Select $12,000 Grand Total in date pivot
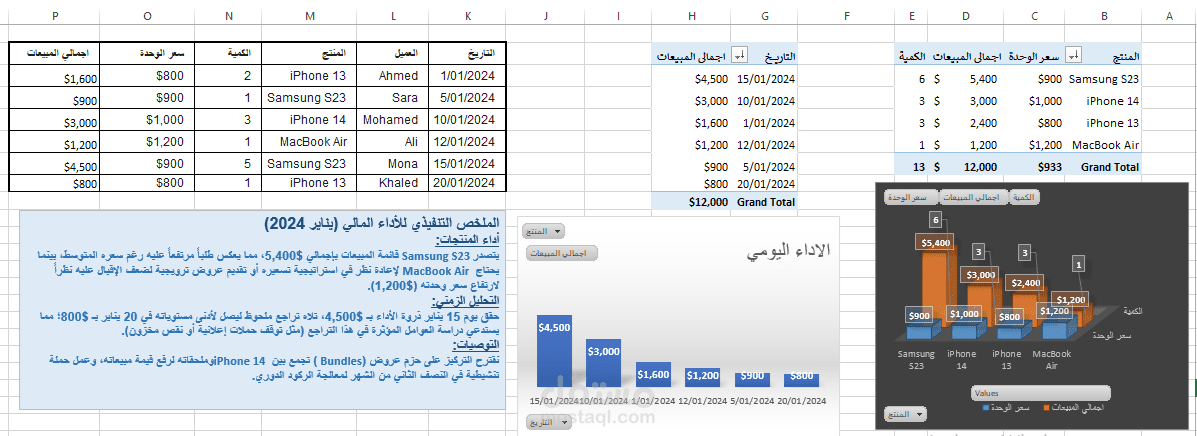 click(x=691, y=202)
